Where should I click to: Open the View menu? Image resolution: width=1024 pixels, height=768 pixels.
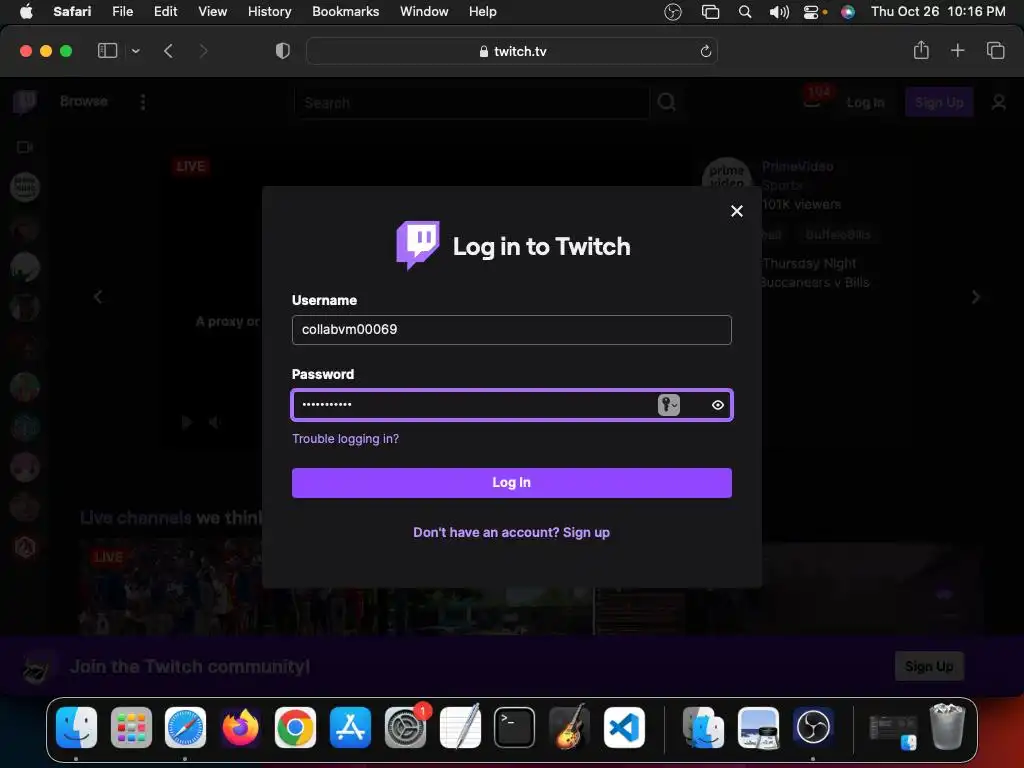tap(212, 11)
